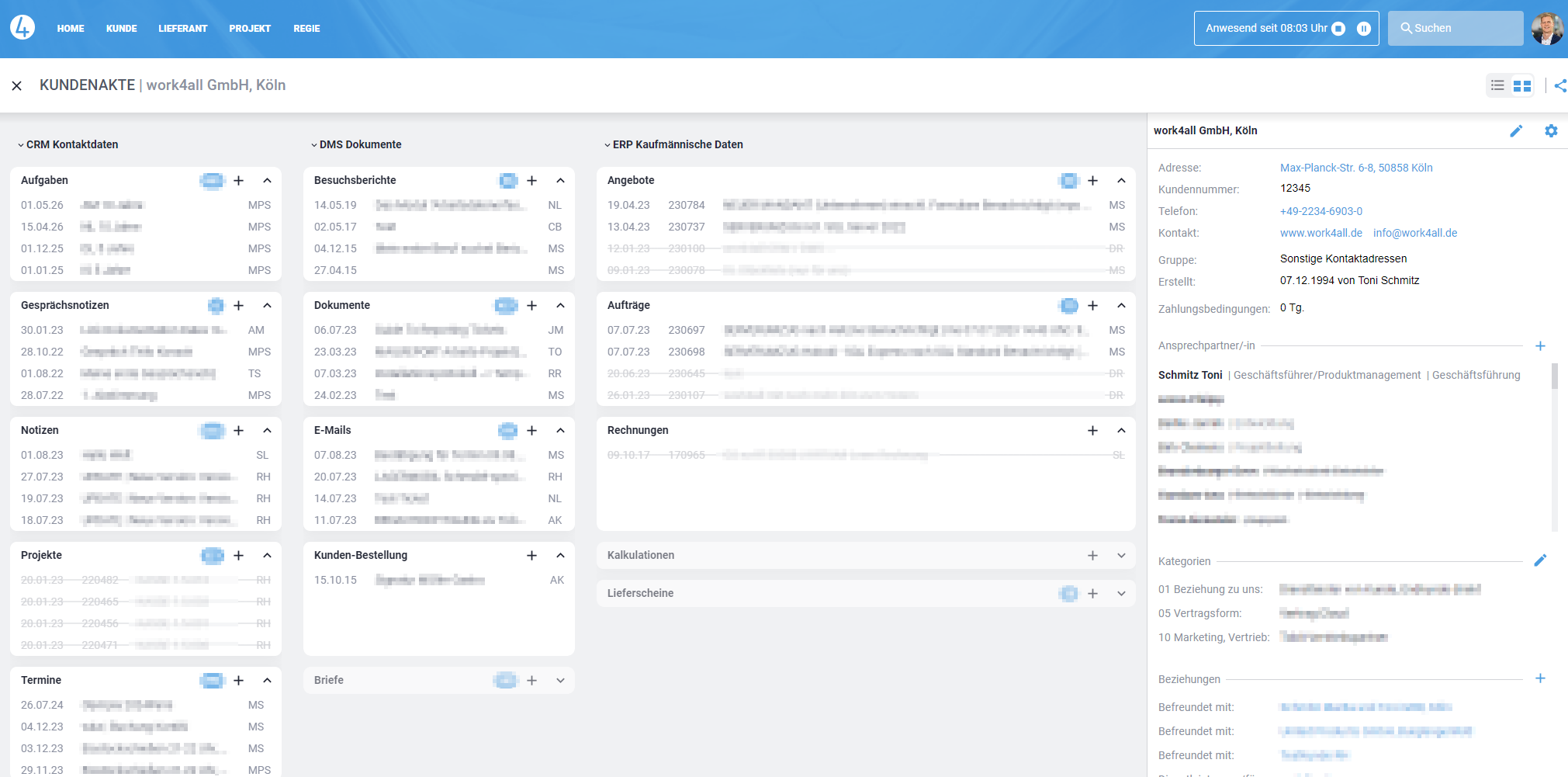
Task: Call customer via phone number +49-2234-6903-0
Action: pyautogui.click(x=1322, y=211)
